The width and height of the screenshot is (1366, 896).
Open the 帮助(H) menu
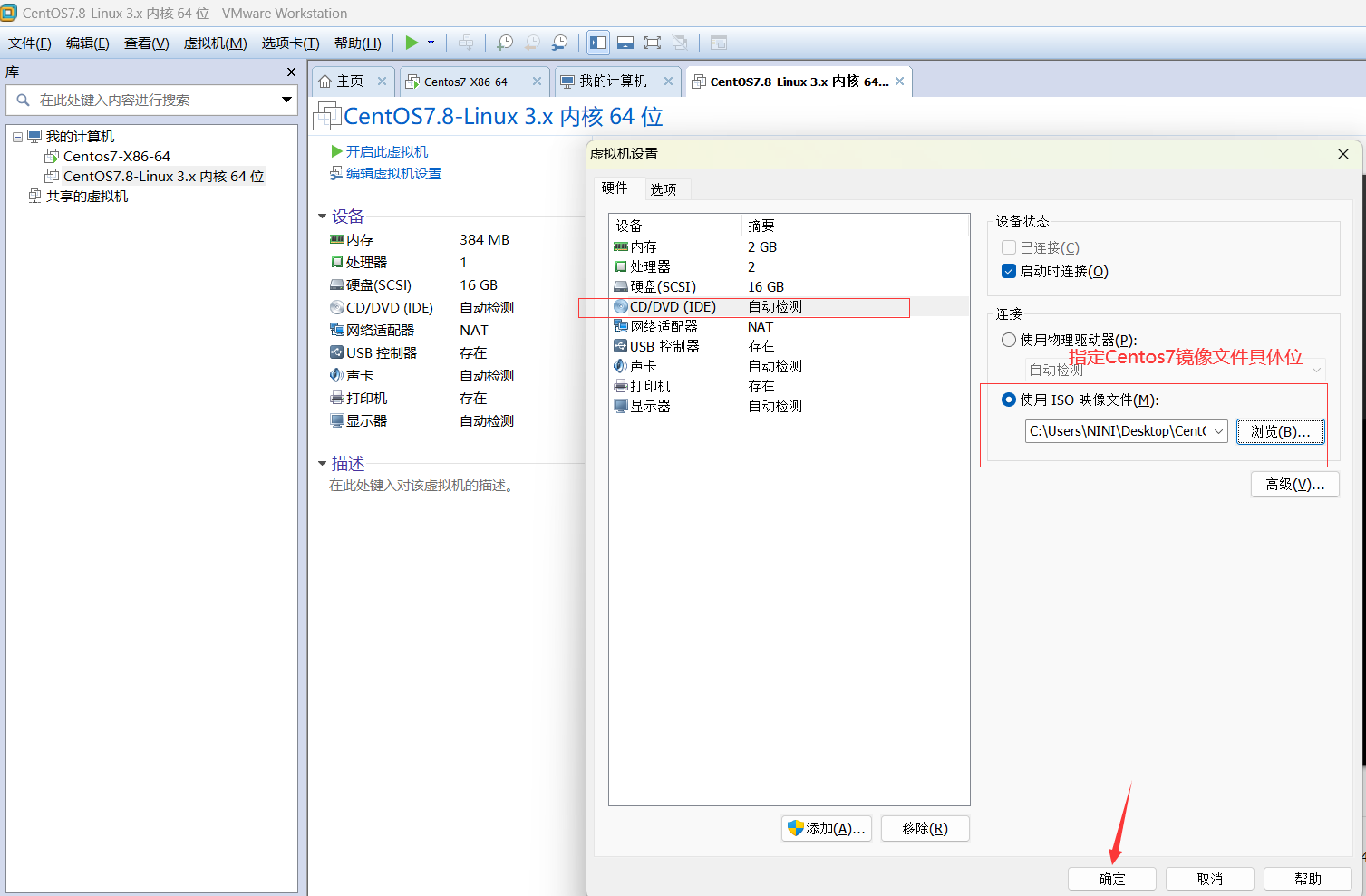point(358,43)
